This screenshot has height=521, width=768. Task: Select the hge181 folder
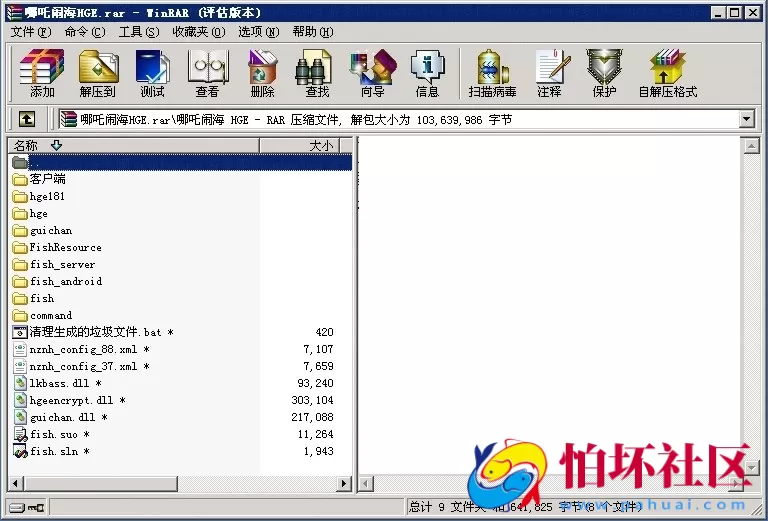coord(38,196)
